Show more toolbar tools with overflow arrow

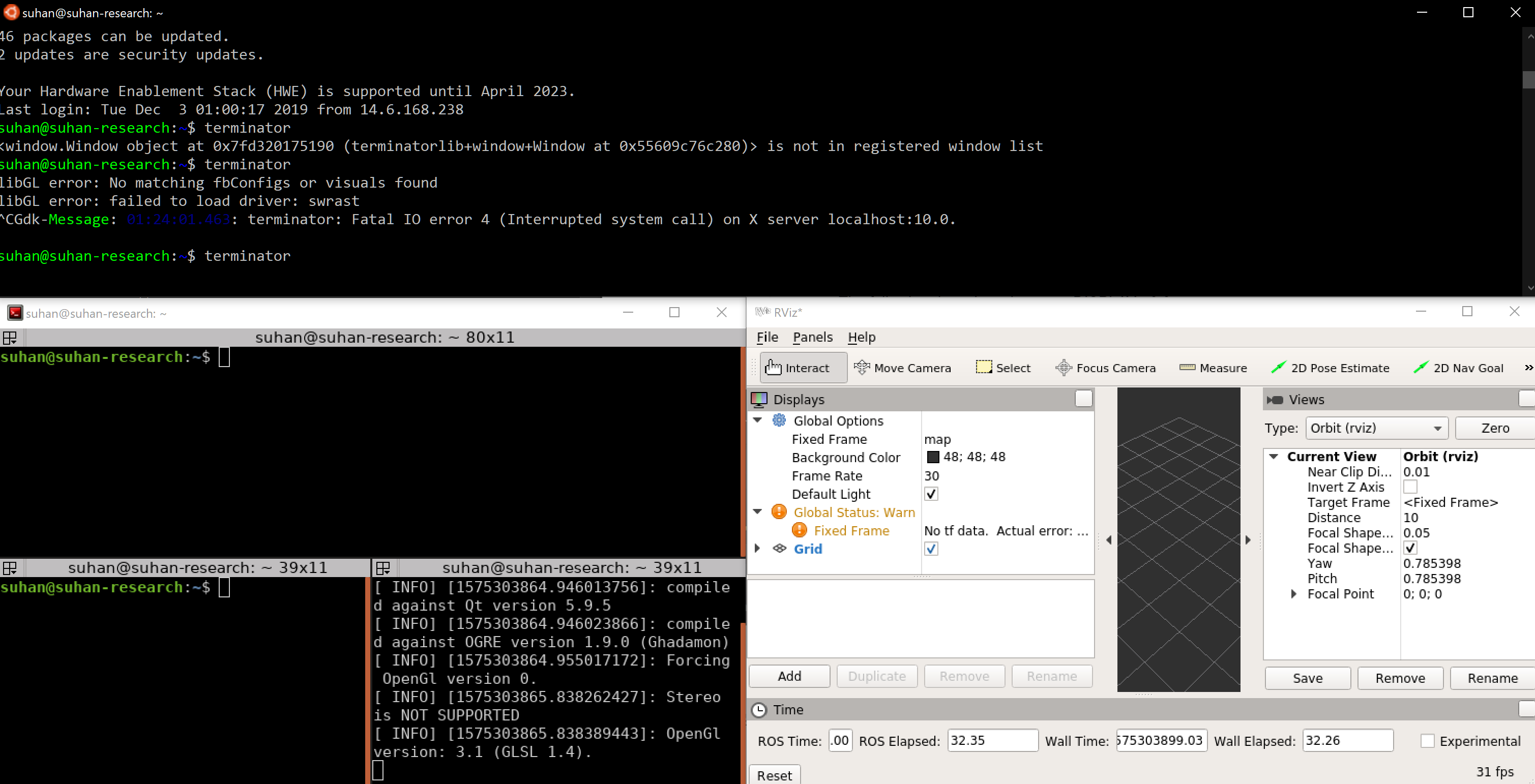[x=1528, y=368]
